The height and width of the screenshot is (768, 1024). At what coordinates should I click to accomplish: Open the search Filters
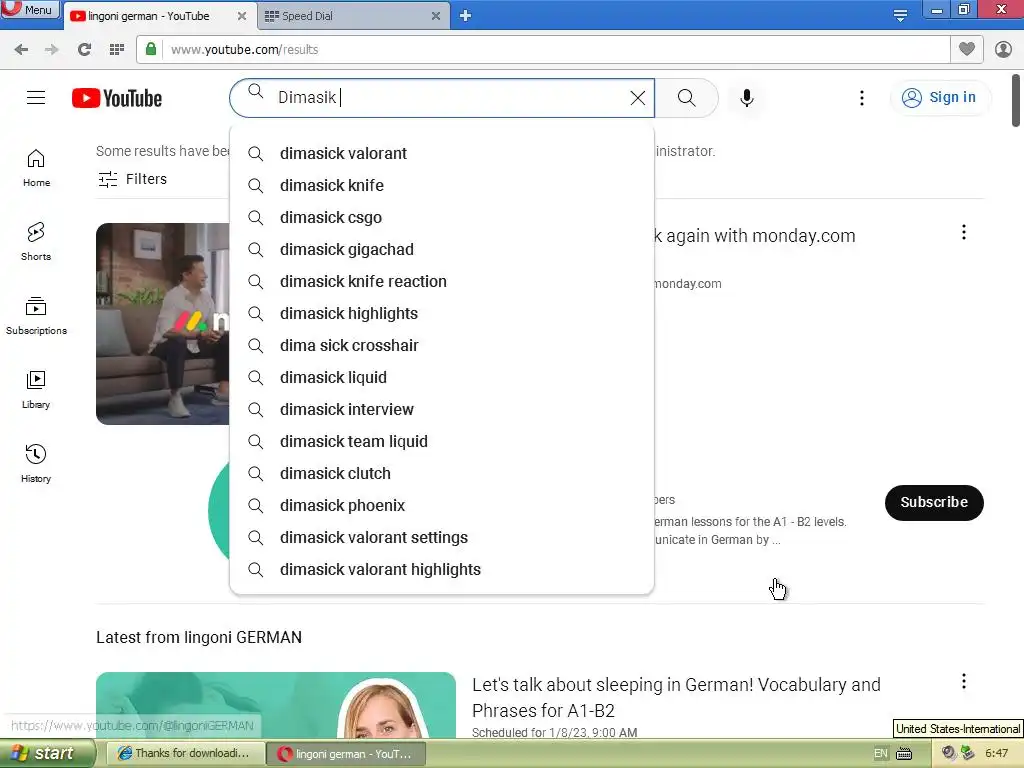pos(133,179)
